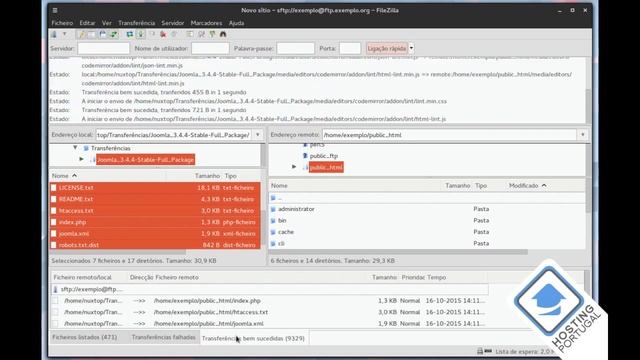Sort local files by Tamanho column
The width and height of the screenshot is (640, 360).
coord(207,176)
